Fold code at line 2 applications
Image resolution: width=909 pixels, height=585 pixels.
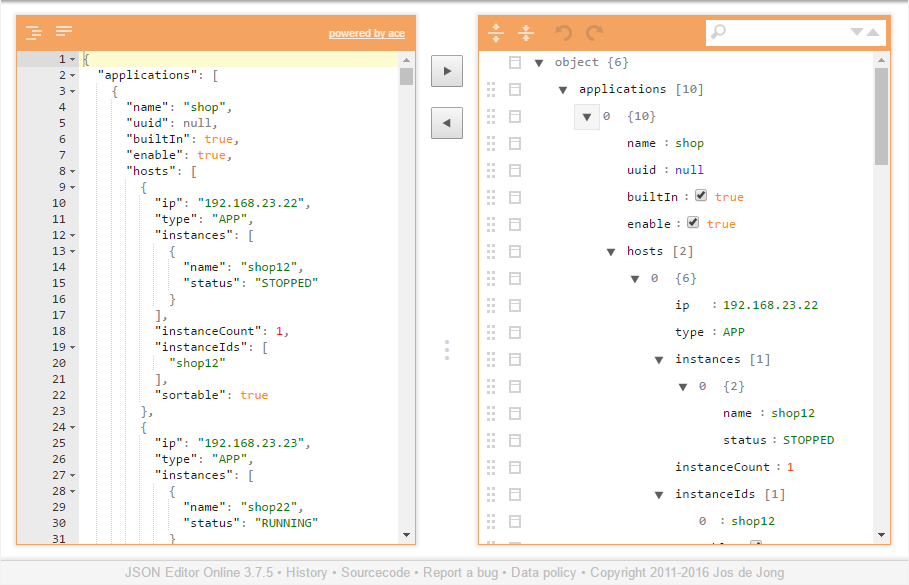click(x=72, y=75)
